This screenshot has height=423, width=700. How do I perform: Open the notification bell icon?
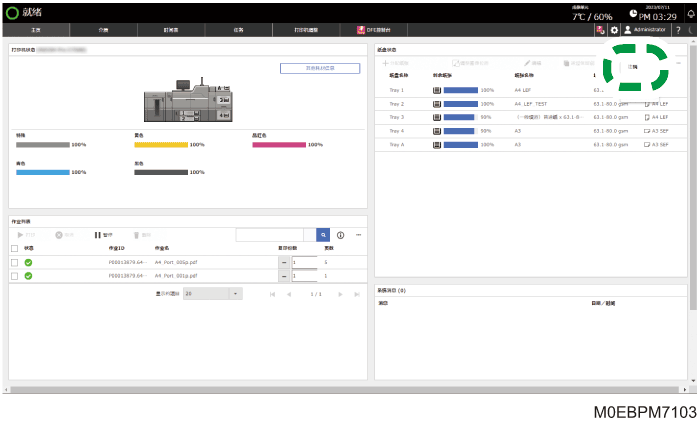click(691, 14)
